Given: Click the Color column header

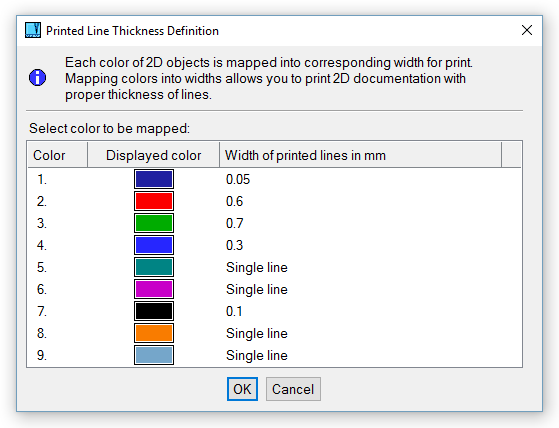Looking at the screenshot, I should (x=58, y=155).
